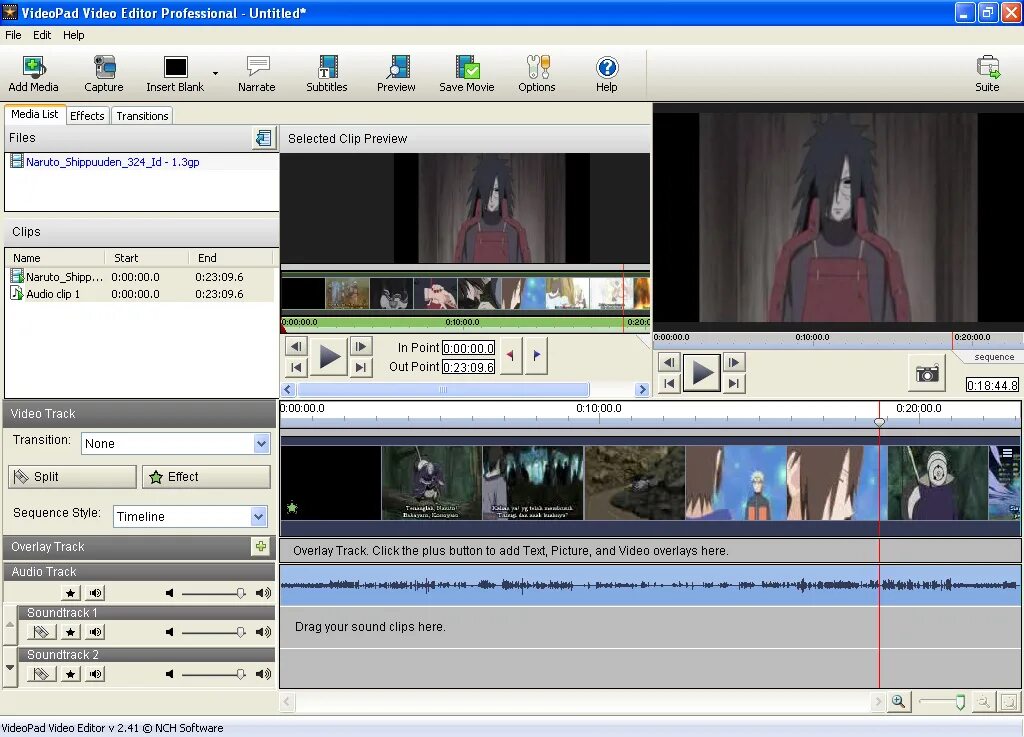1024x737 pixels.
Task: Toggle mute on the Audio Track
Action: 95,593
